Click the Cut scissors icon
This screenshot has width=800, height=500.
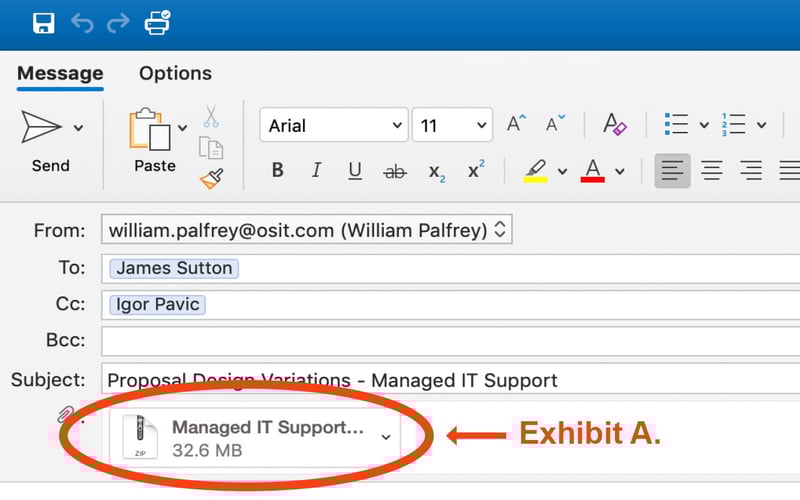[x=211, y=117]
